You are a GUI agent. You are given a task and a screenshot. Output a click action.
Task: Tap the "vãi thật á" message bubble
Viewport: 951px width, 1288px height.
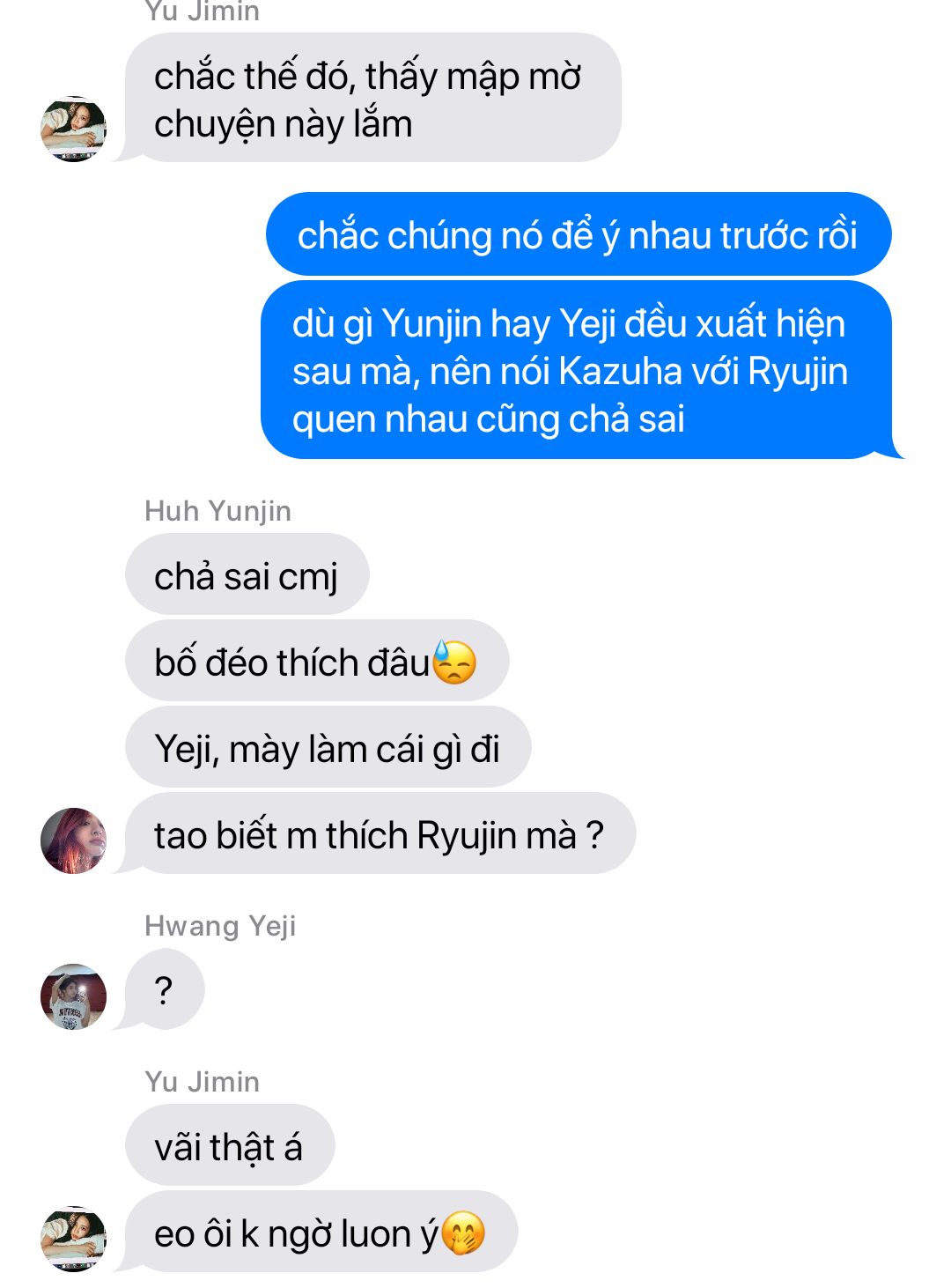point(230,1145)
